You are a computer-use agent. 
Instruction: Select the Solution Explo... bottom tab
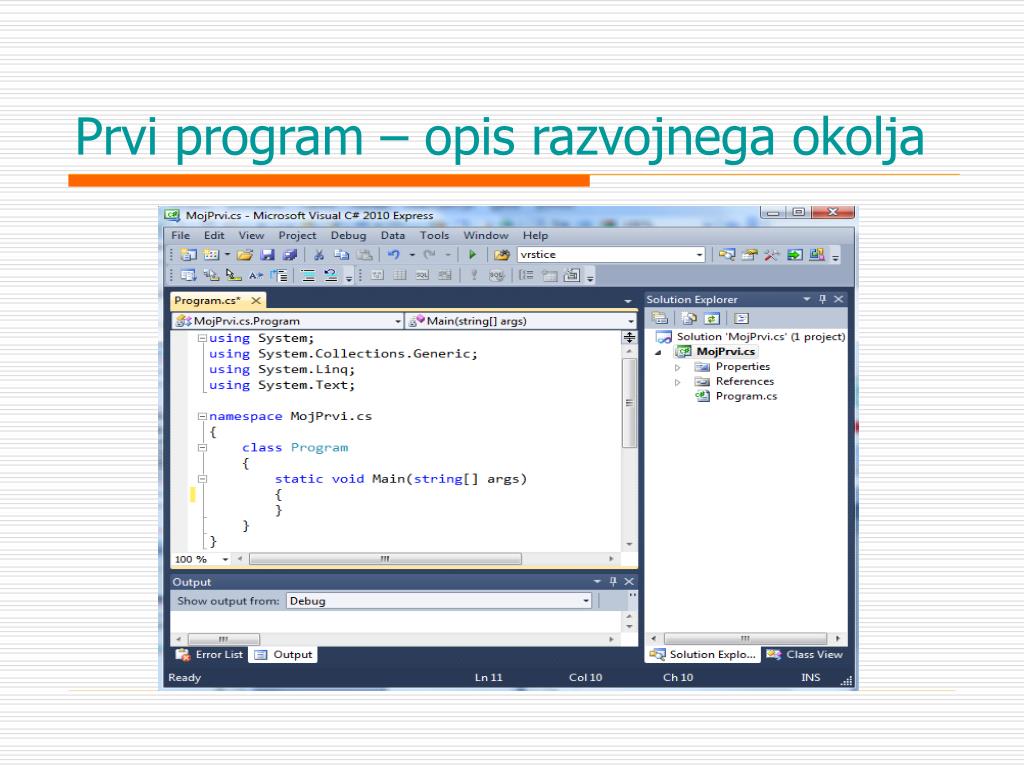point(703,654)
